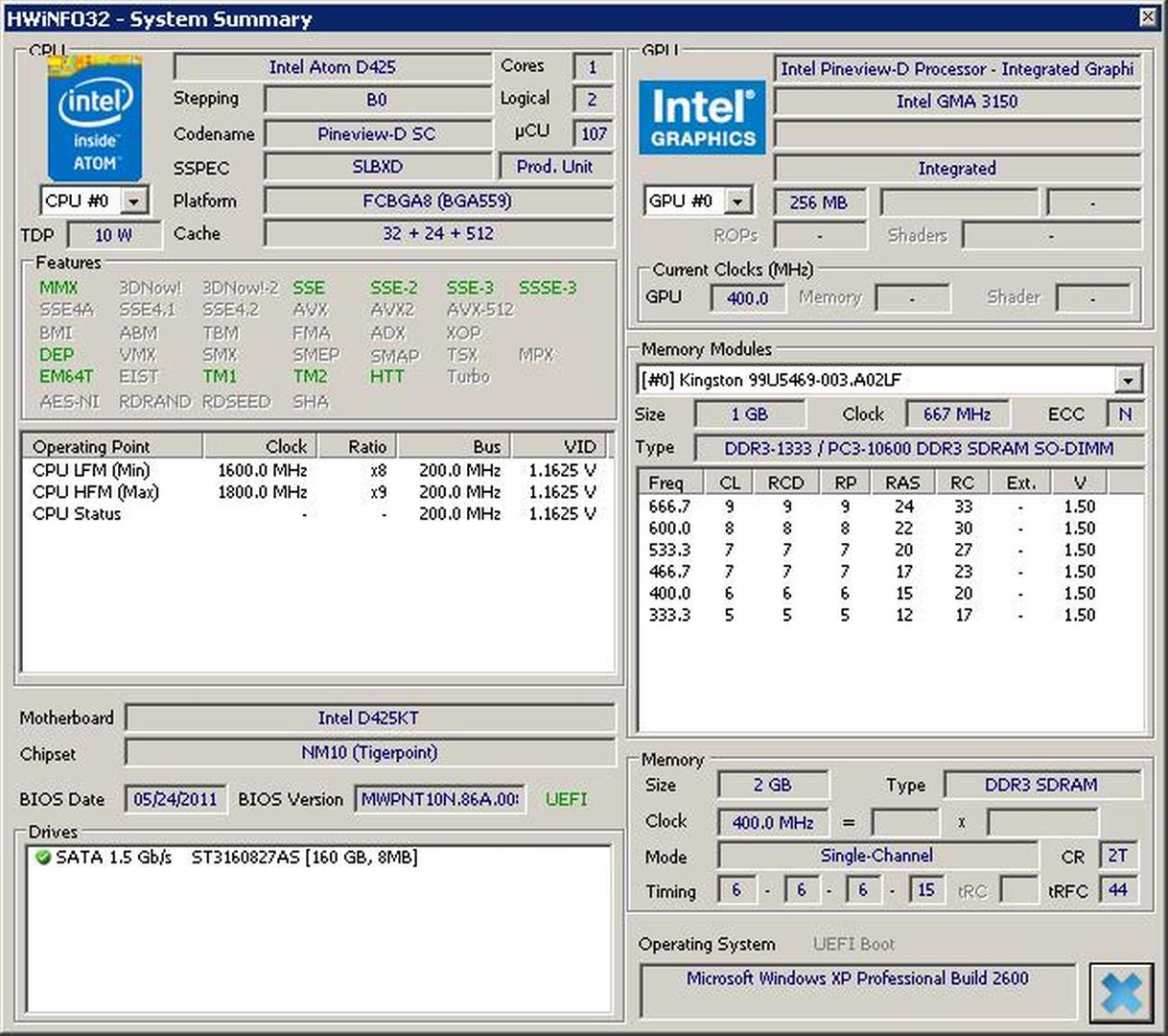Click the green HTT feature label
The width and height of the screenshot is (1168, 1036).
click(387, 377)
